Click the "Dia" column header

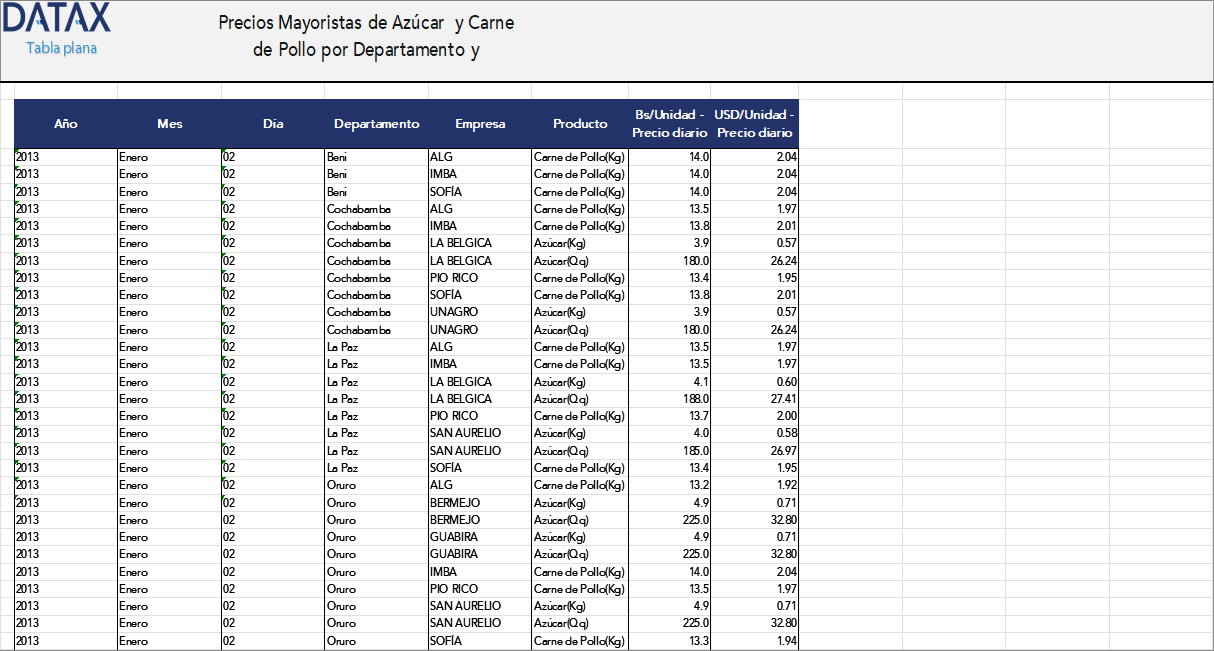pos(271,123)
